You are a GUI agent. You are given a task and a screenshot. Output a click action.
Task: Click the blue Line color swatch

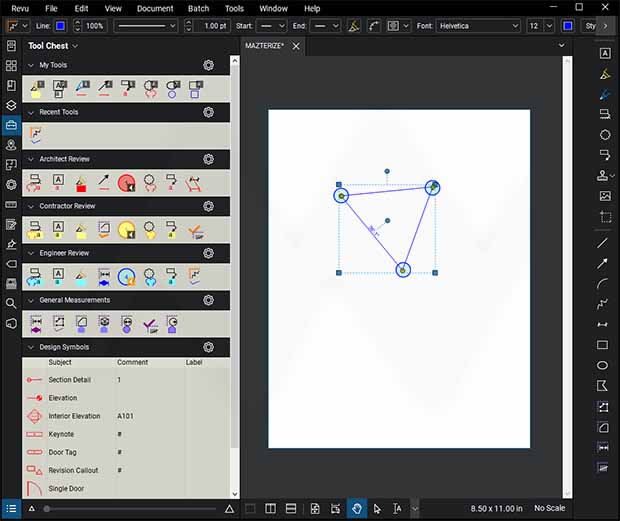(x=59, y=26)
